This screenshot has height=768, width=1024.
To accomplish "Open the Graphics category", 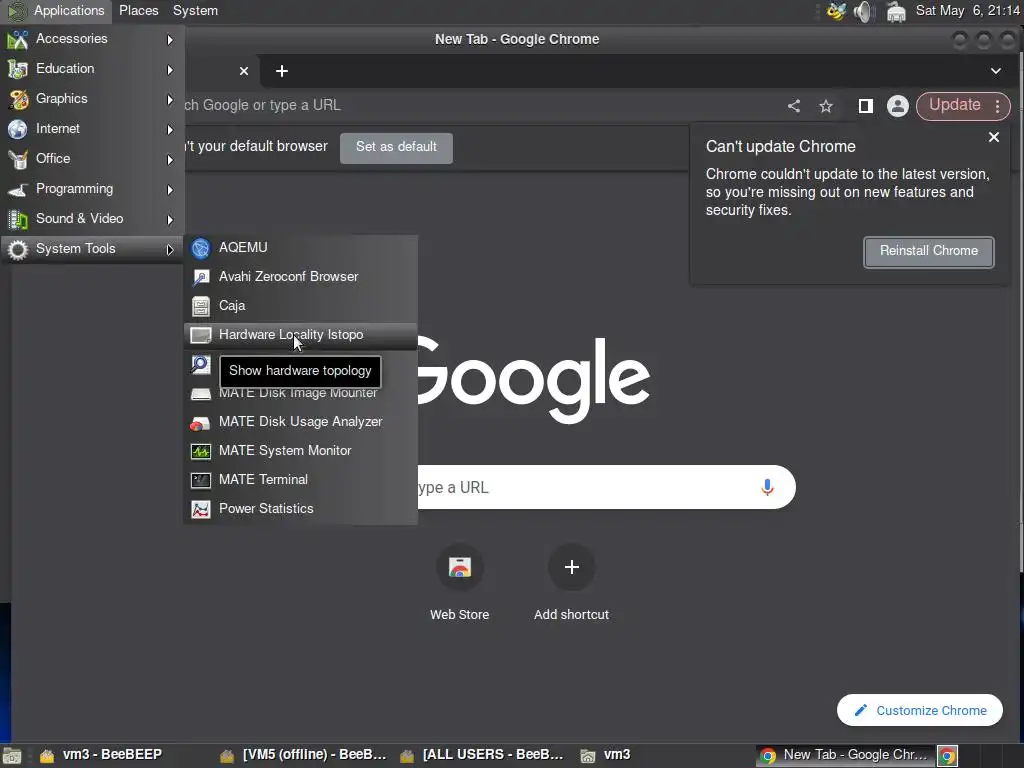I will 91,99.
